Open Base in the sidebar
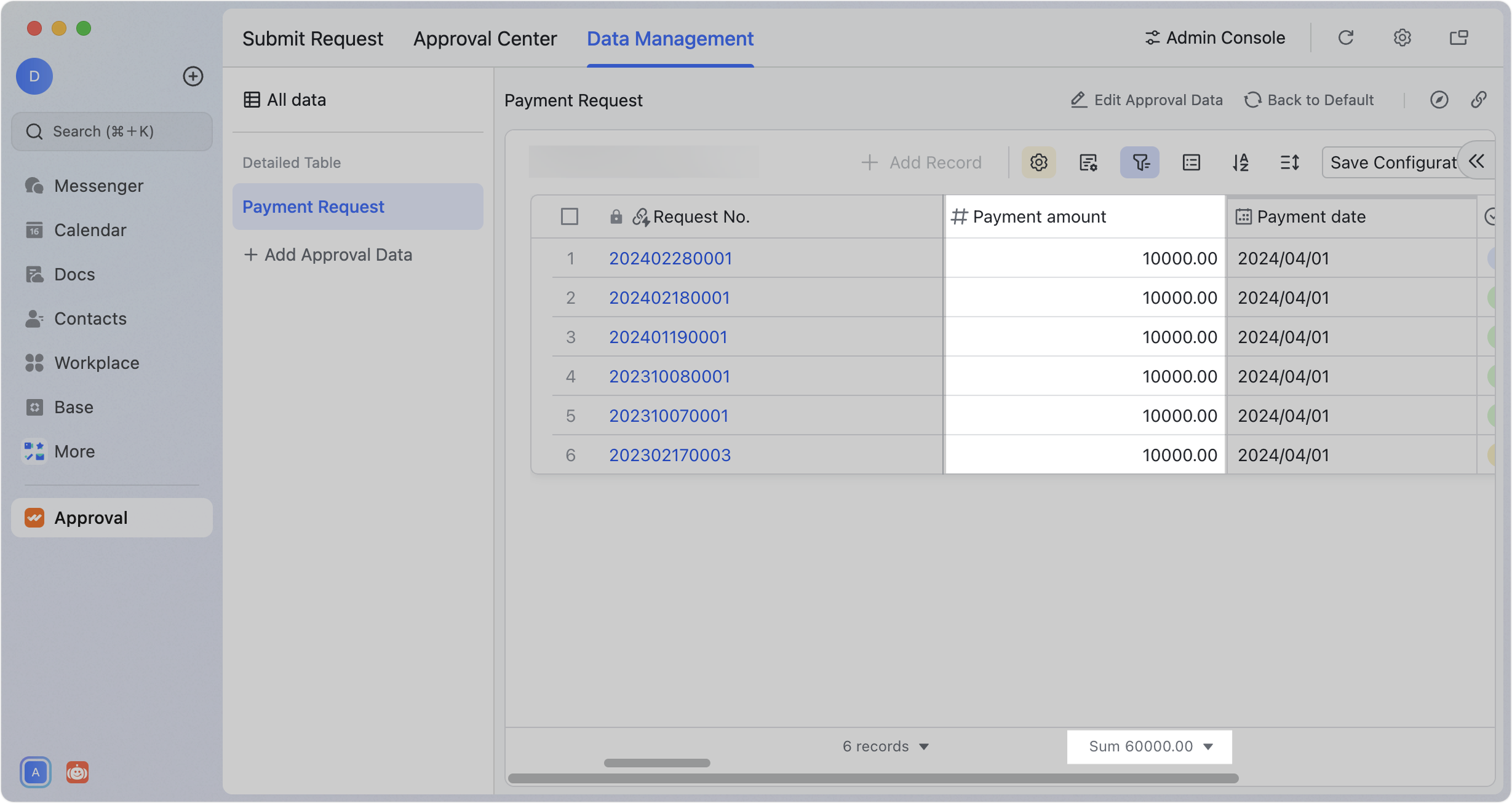This screenshot has width=1512, height=803. 112,407
